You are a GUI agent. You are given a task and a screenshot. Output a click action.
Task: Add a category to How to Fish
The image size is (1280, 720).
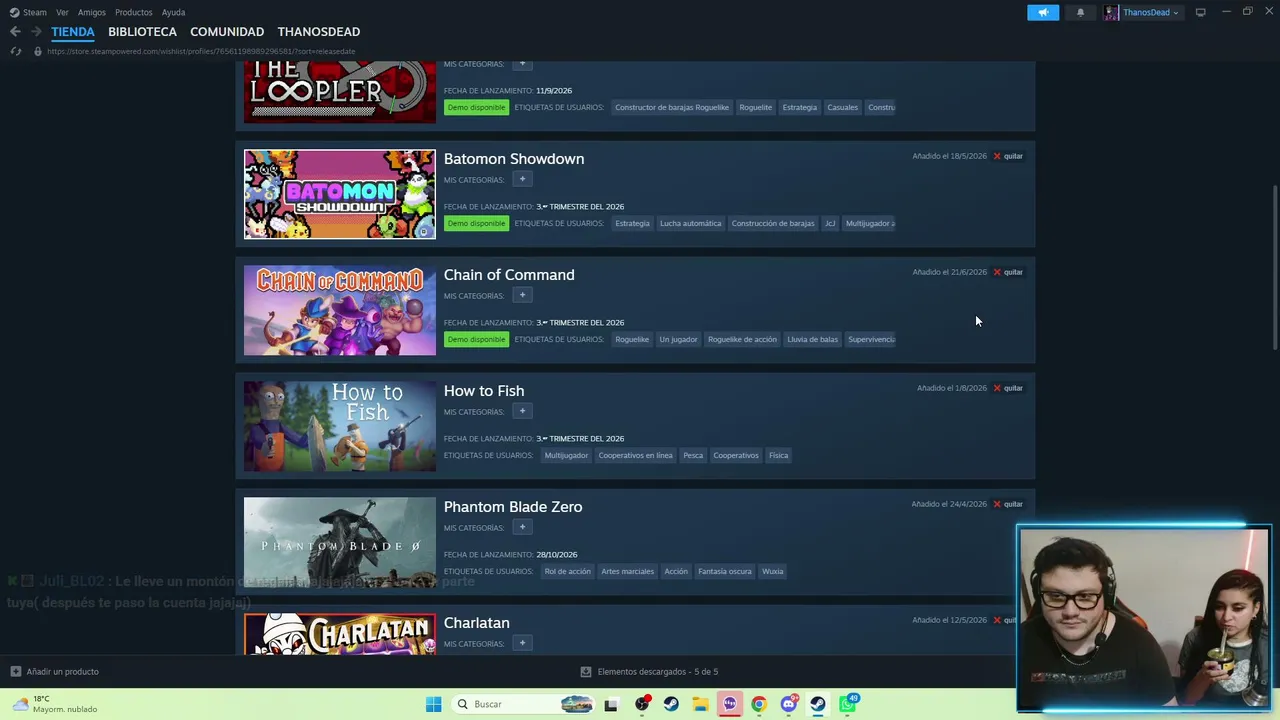[522, 411]
